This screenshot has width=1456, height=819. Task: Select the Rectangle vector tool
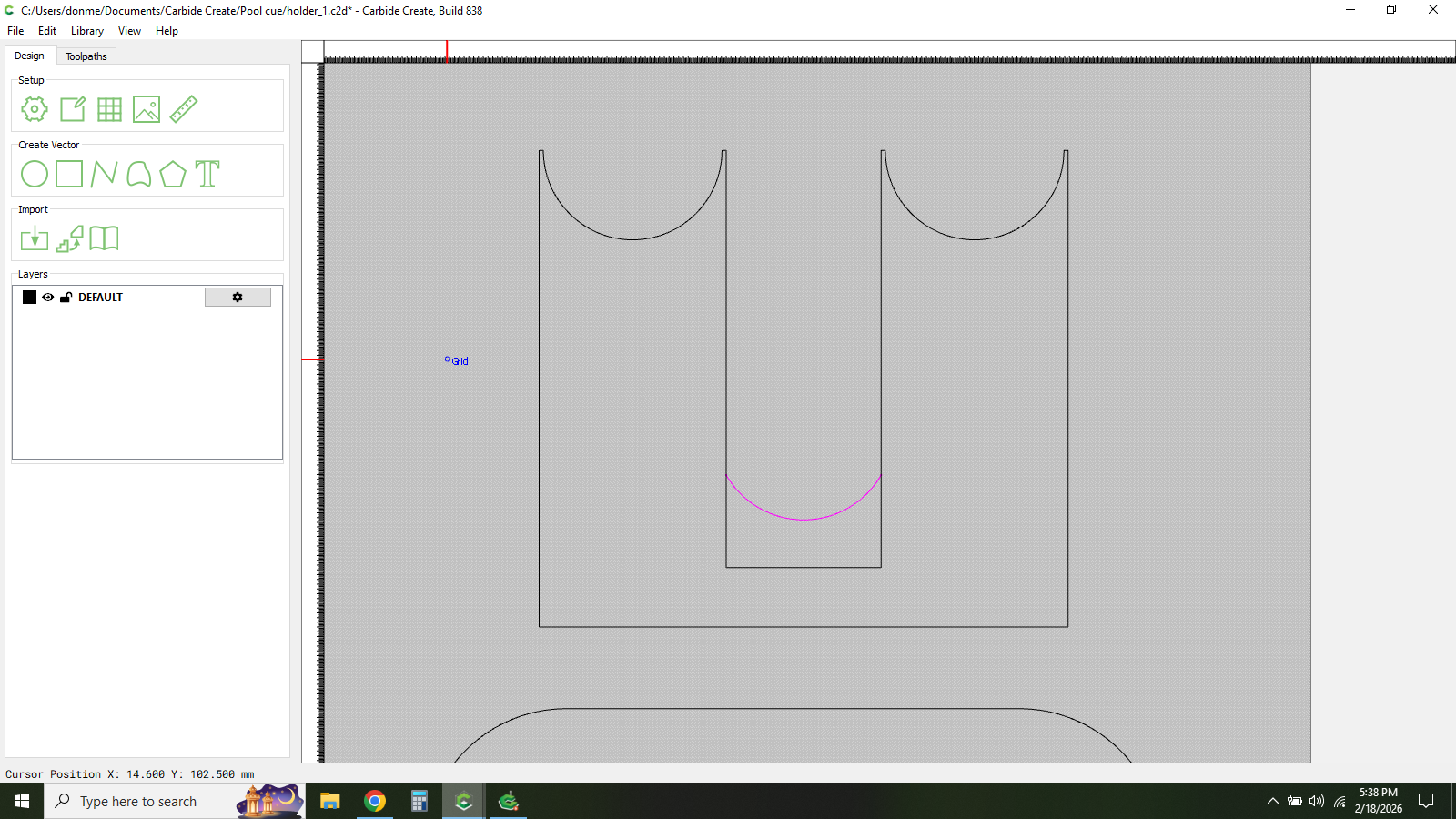coord(69,174)
